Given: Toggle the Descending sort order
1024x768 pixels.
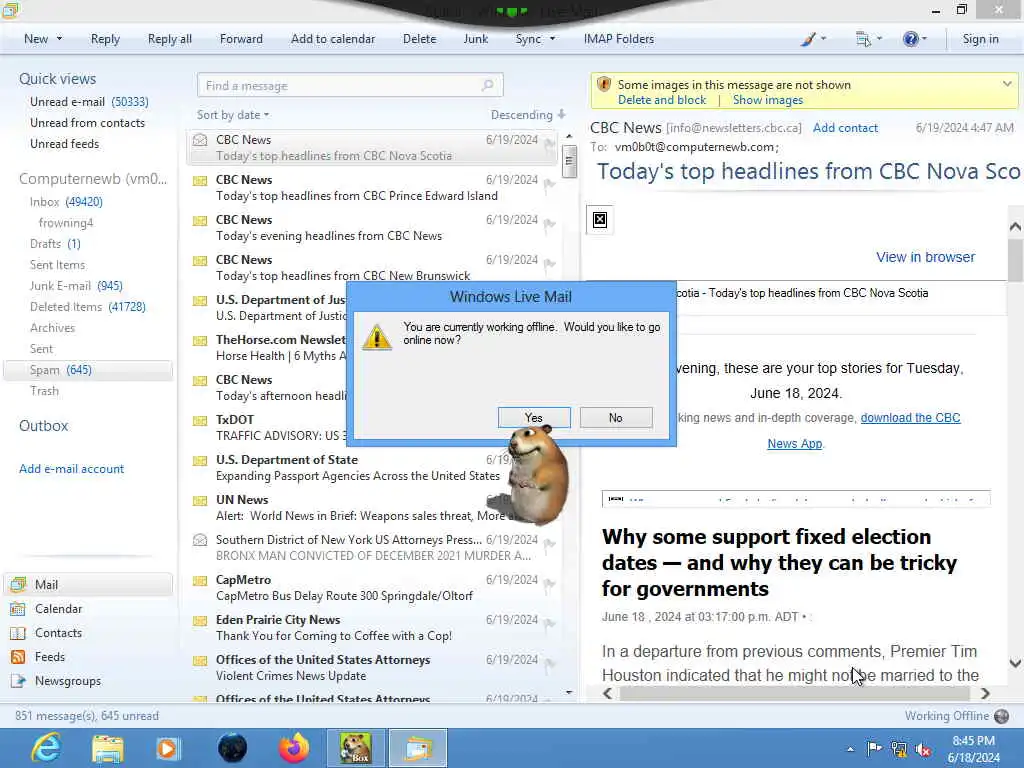Looking at the screenshot, I should 528,115.
